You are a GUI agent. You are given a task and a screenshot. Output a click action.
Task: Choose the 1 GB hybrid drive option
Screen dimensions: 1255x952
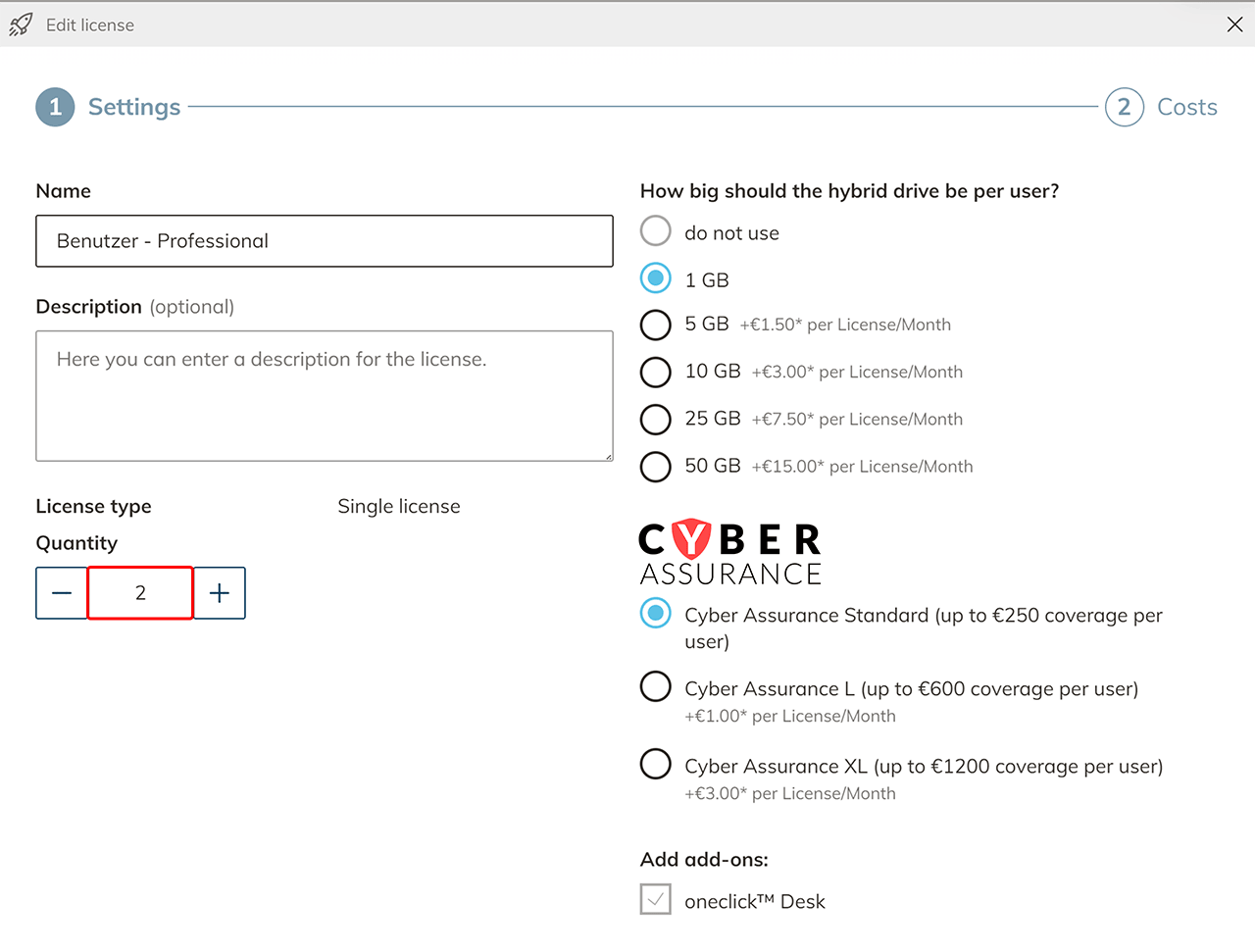tap(655, 278)
